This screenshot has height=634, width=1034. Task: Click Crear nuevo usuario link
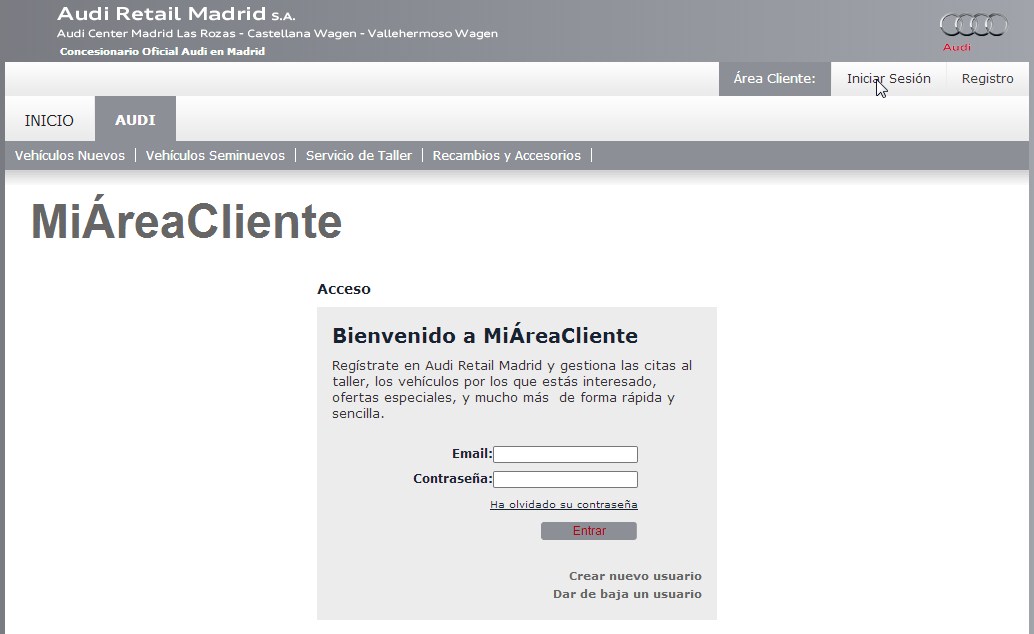tap(635, 576)
